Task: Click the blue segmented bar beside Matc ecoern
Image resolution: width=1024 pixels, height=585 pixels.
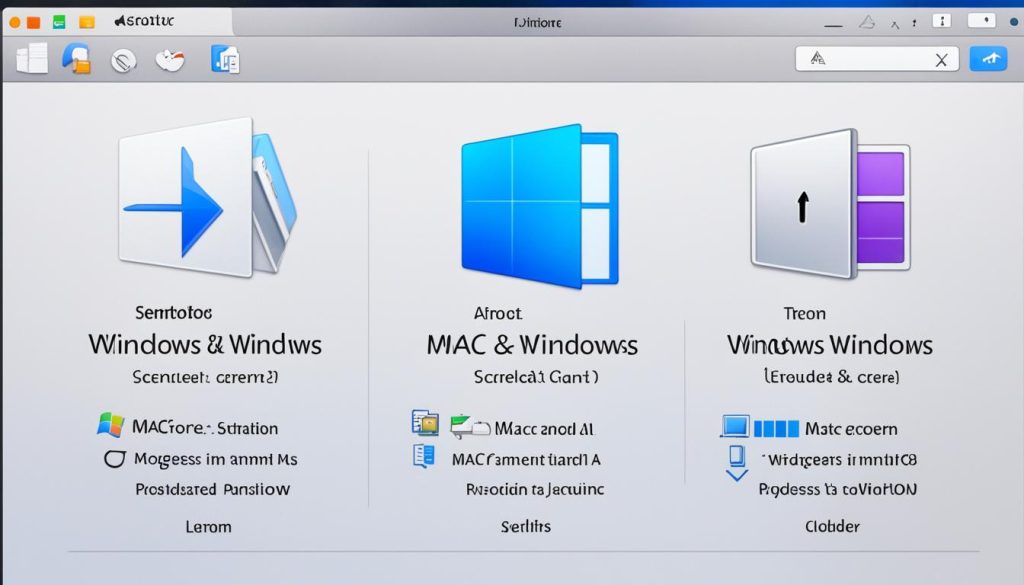Action: coord(776,428)
